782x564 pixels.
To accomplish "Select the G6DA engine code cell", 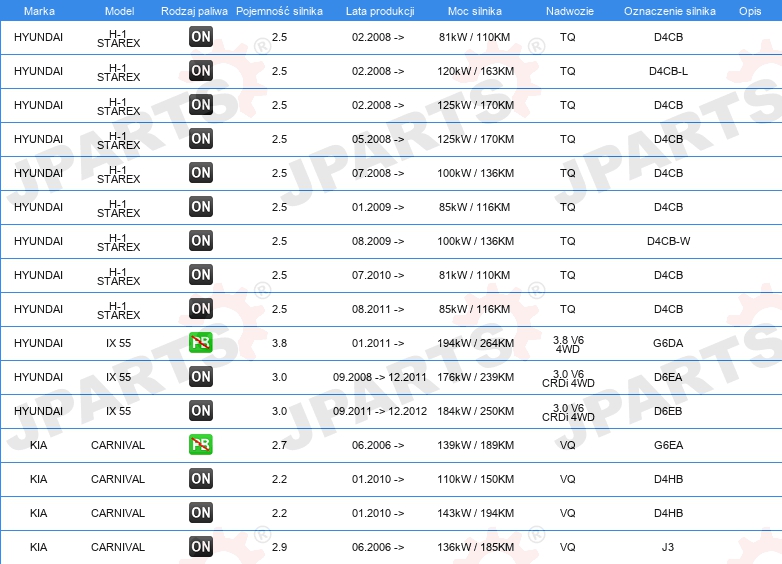I will click(668, 343).
